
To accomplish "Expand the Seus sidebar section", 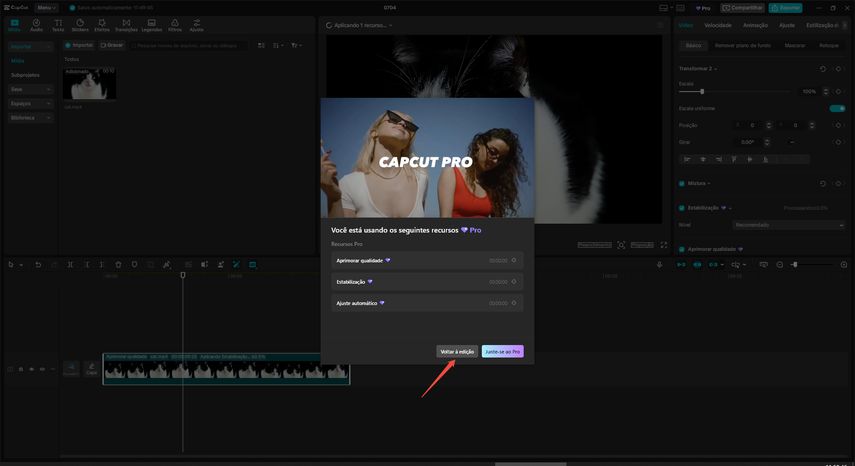I will tap(30, 89).
